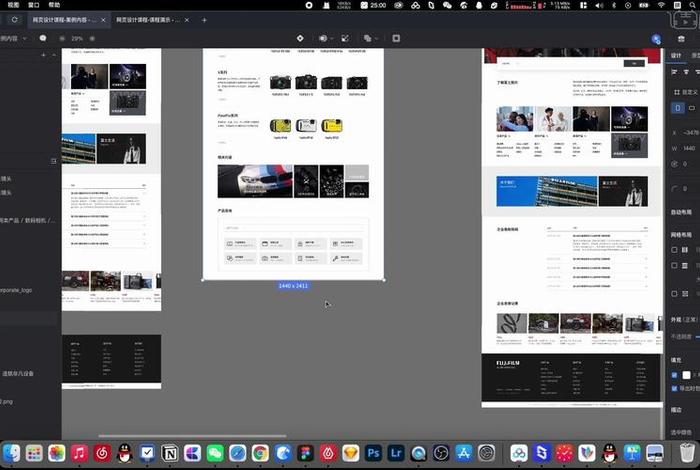Viewport: 700px width, 470px height.
Task: Open the 29% zoom level menu
Action: [x=77, y=39]
